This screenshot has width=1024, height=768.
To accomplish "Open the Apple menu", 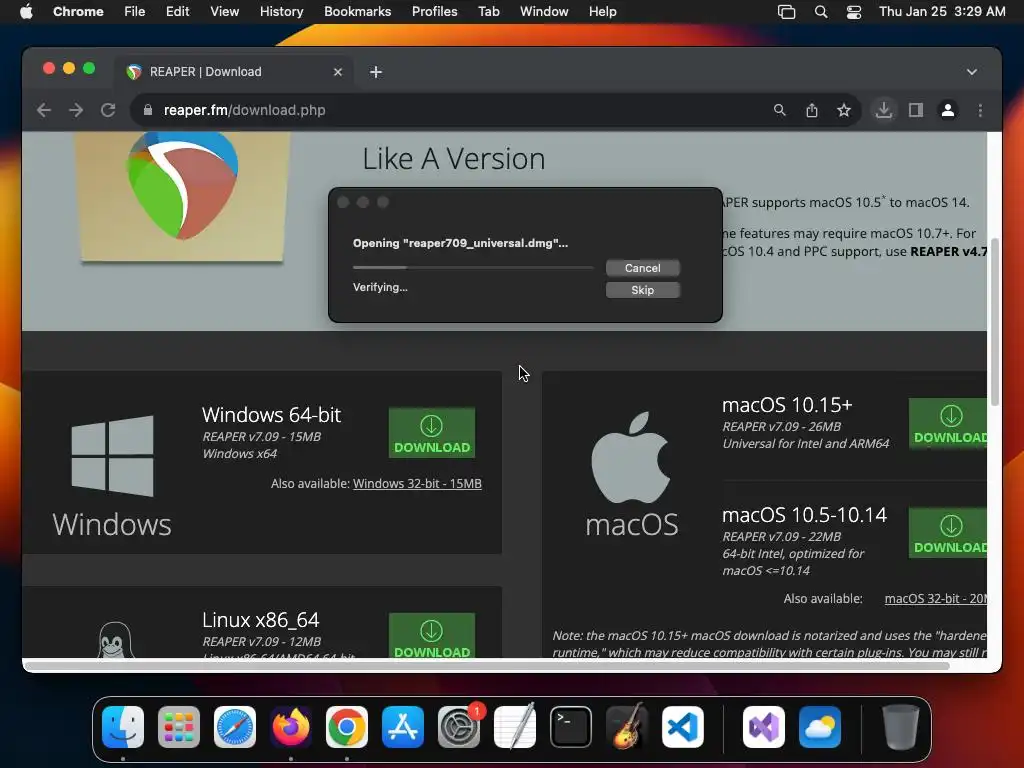I will [26, 12].
